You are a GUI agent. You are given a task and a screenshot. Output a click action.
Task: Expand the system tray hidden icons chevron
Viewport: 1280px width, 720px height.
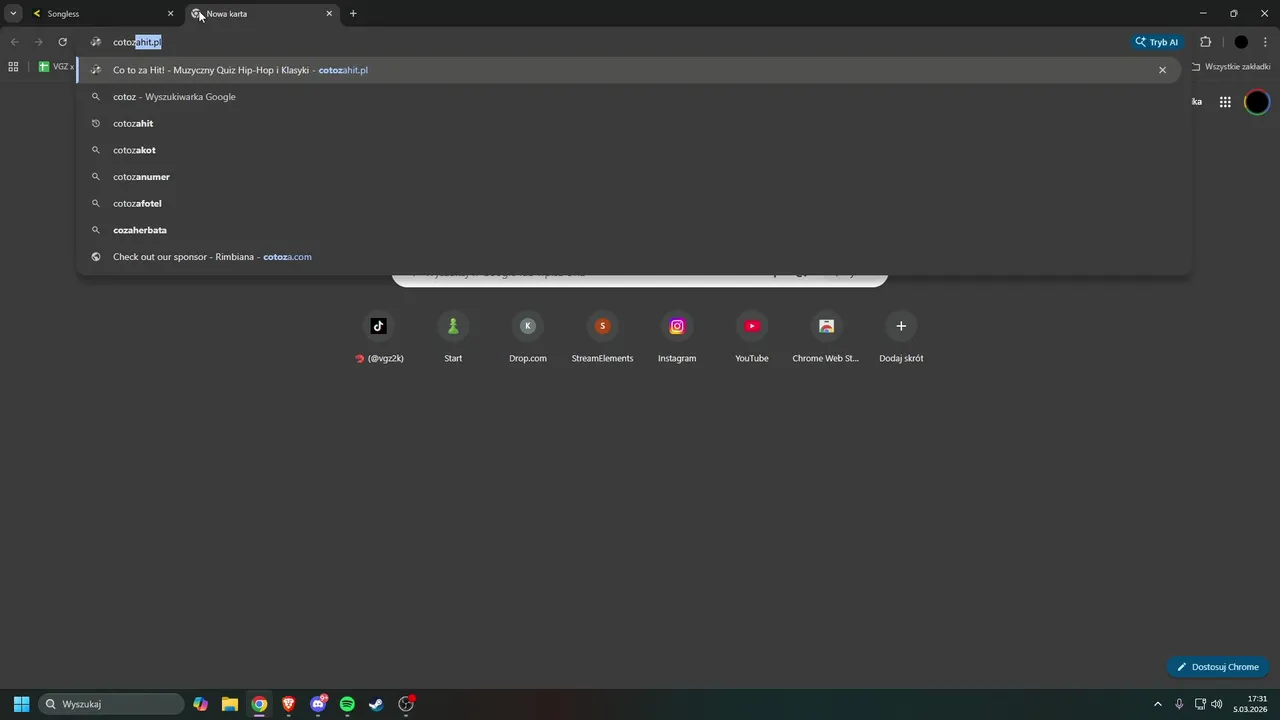[x=1158, y=704]
